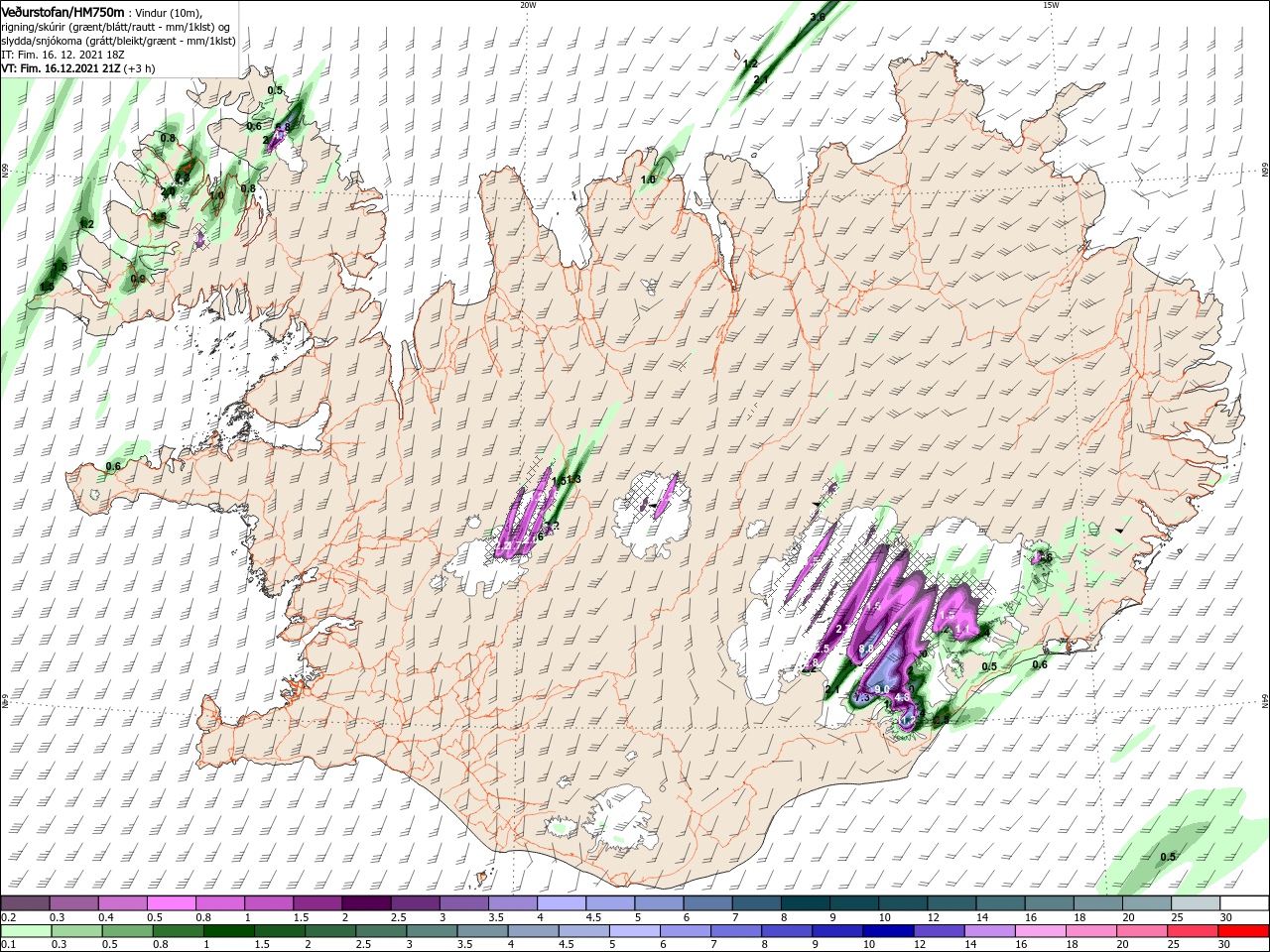Click the 3.6 precipitation value near top edge

818,18
